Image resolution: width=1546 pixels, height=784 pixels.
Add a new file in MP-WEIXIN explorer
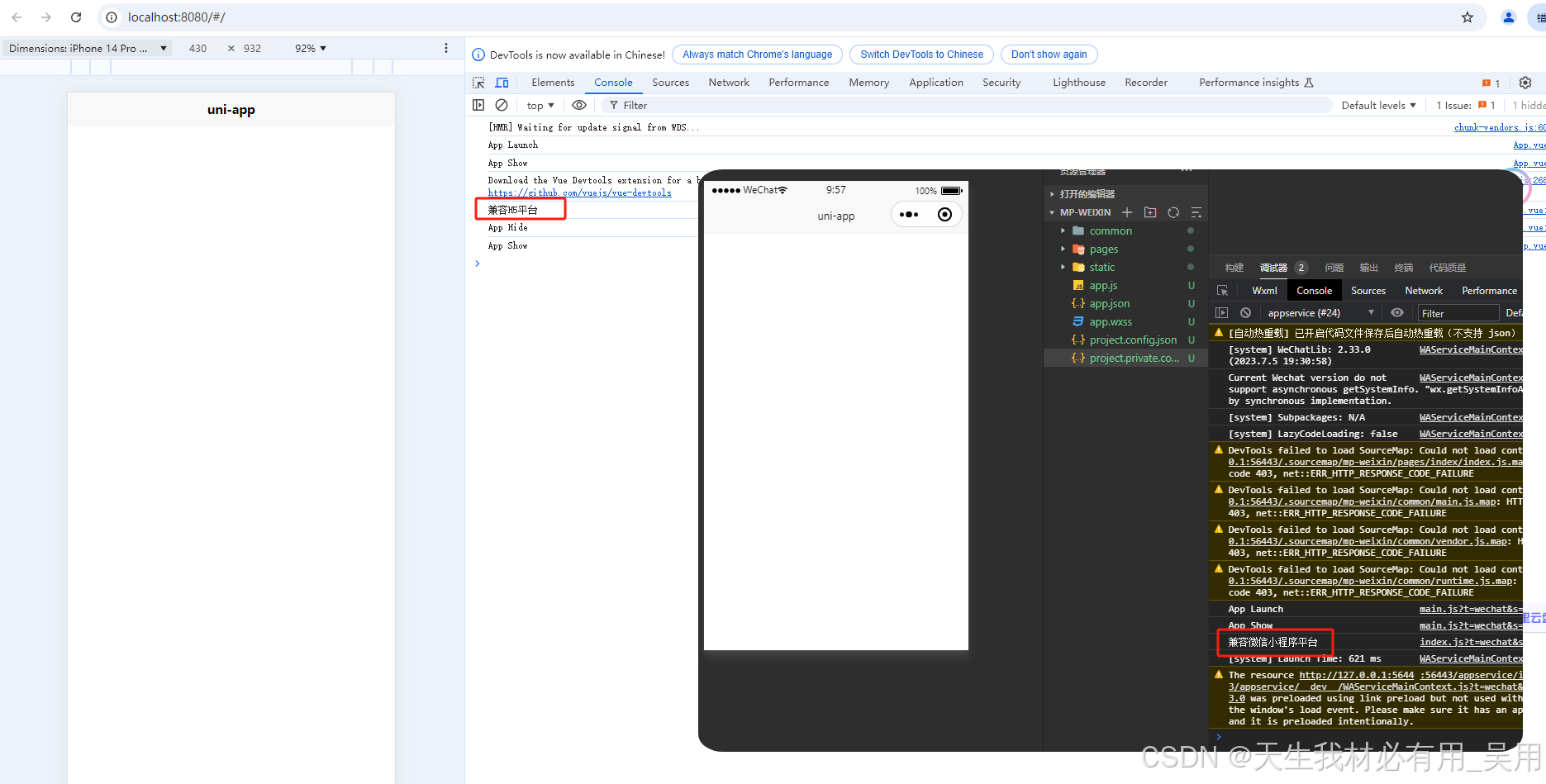(1127, 212)
